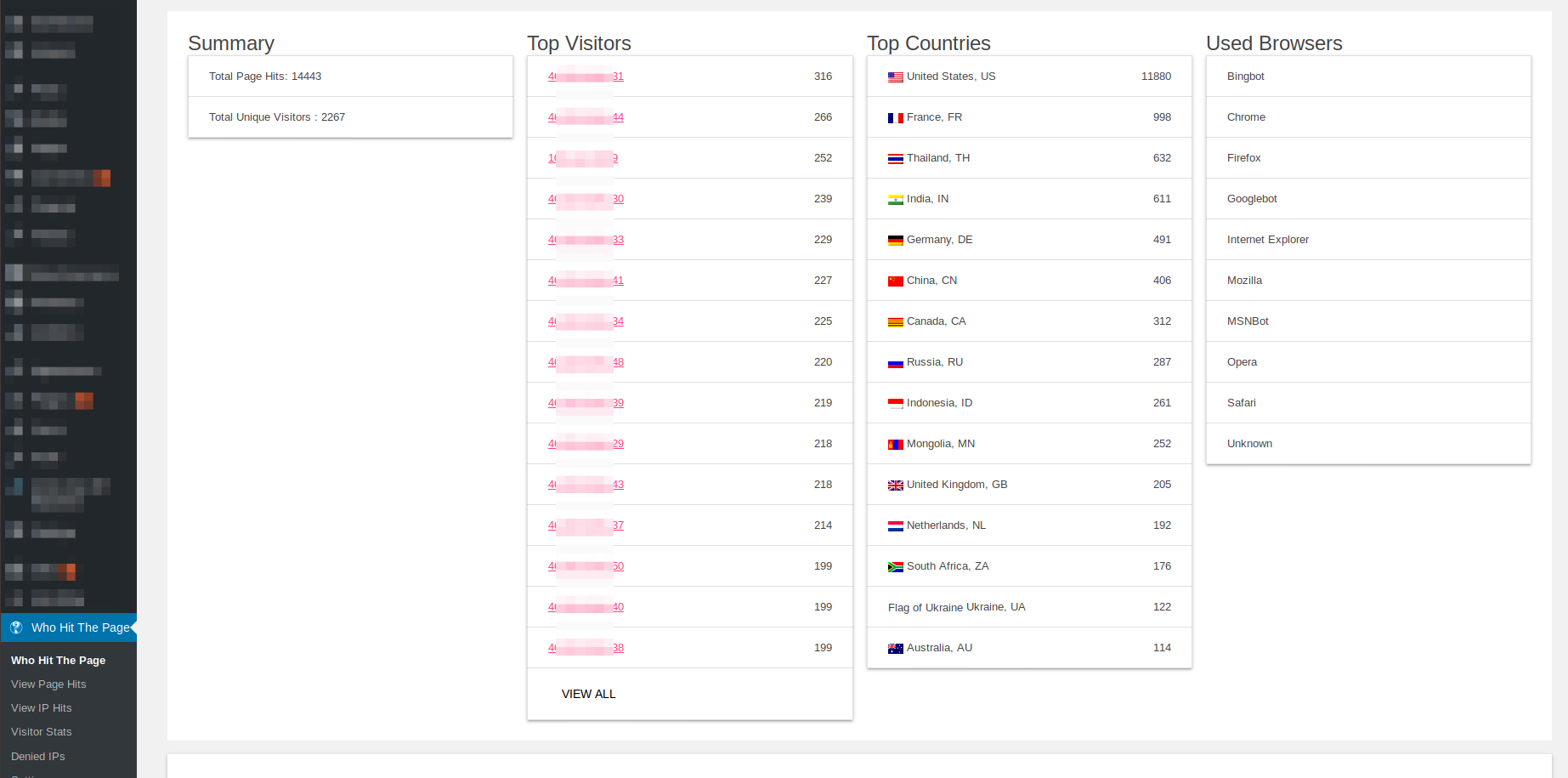This screenshot has width=1568, height=778.
Task: Open Visitor Stats in sidebar
Action: (42, 732)
